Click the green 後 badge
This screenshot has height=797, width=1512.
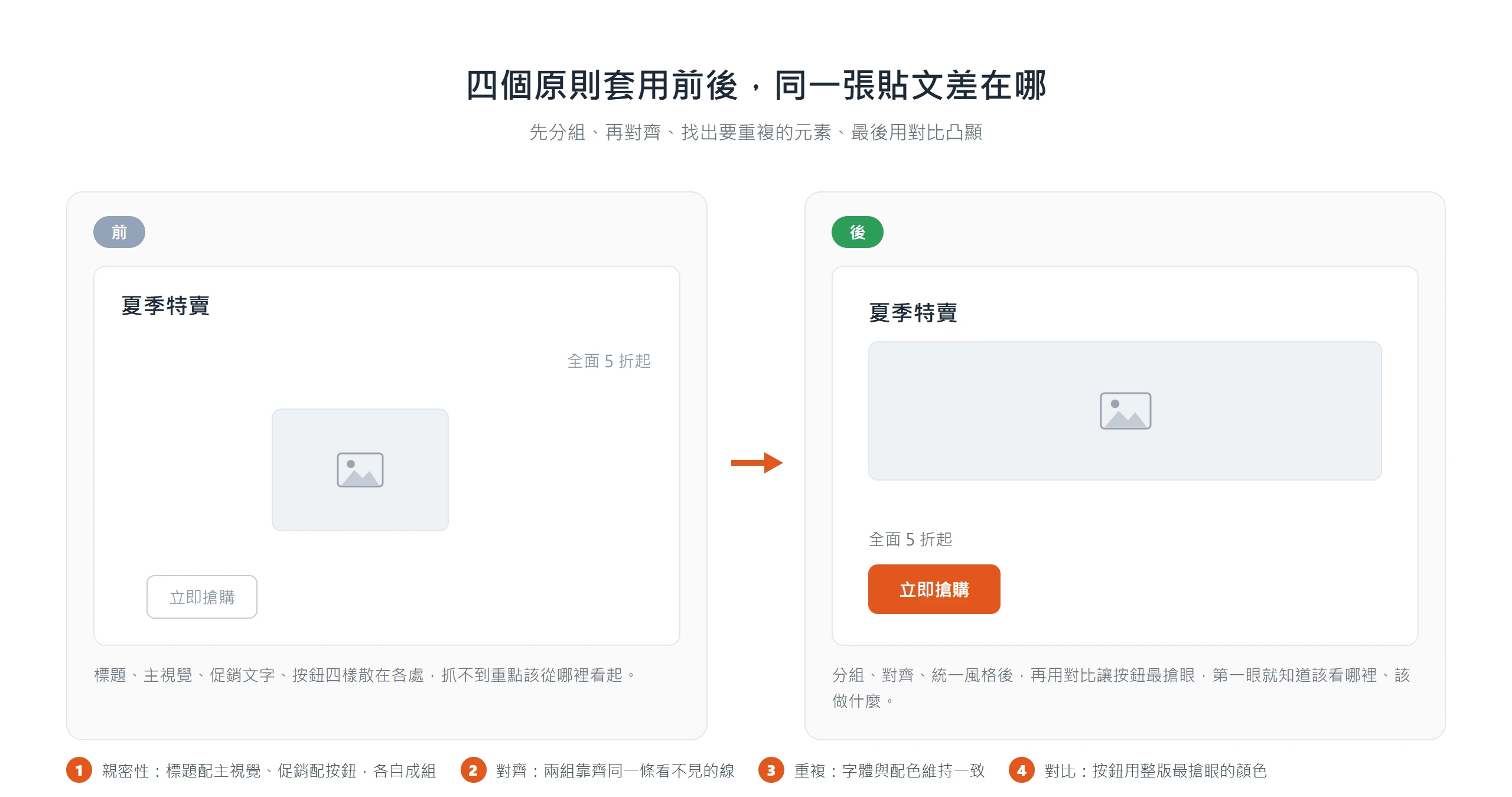click(858, 232)
